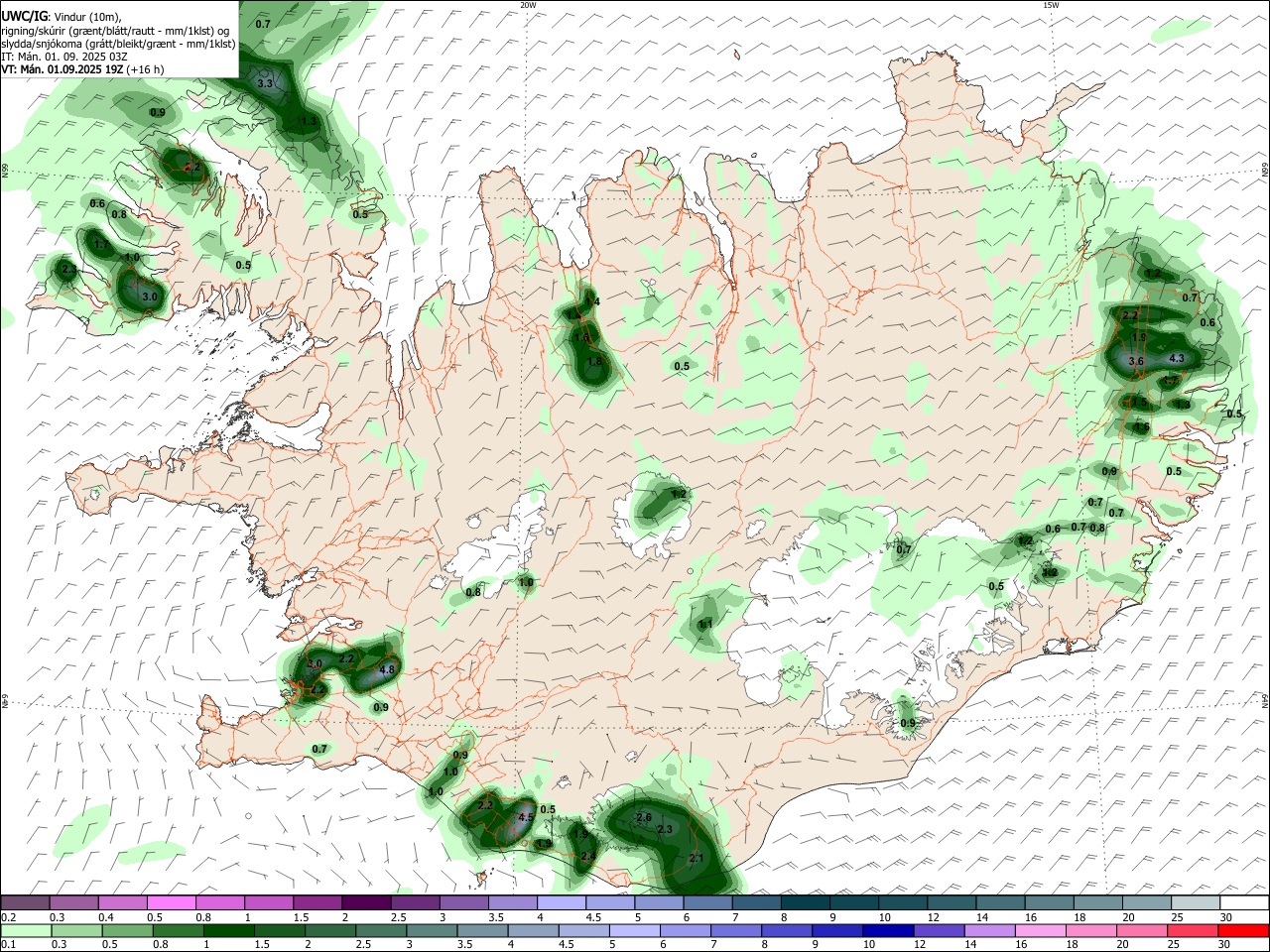
Task: Select the dark teal 8 swatch, upper legend
Action: (x=806, y=903)
